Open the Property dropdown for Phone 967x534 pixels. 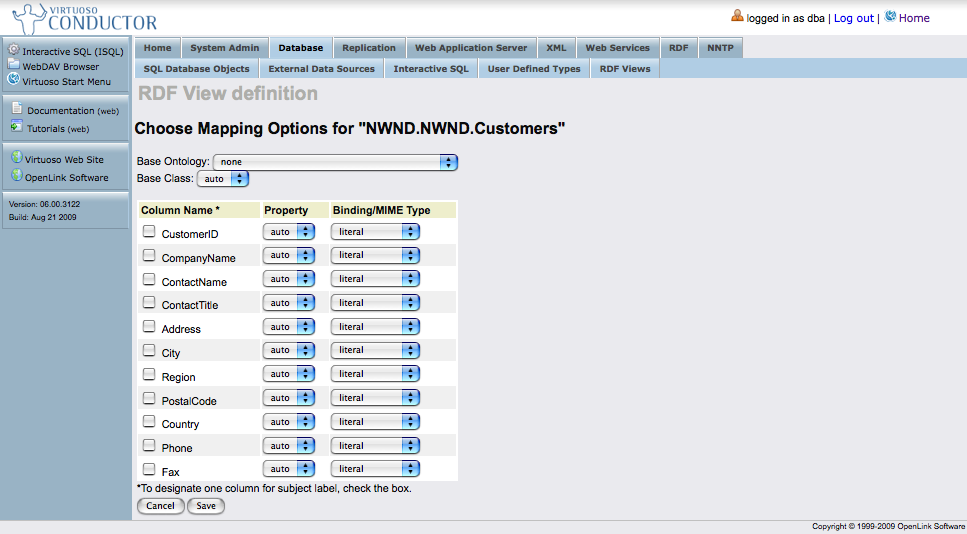[x=288, y=446]
